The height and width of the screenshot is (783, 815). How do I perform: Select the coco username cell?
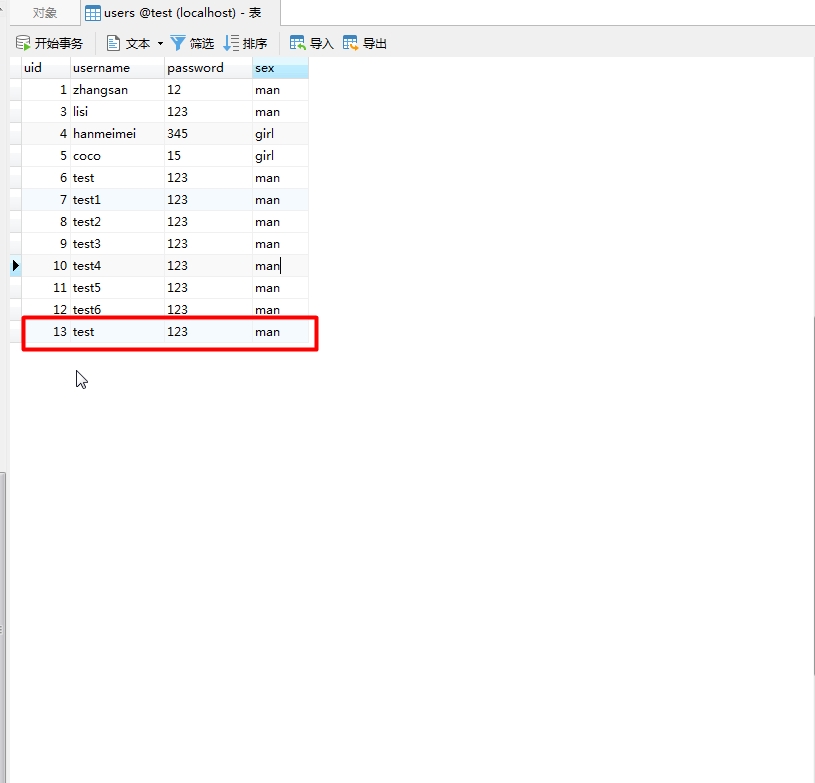pyautogui.click(x=117, y=156)
